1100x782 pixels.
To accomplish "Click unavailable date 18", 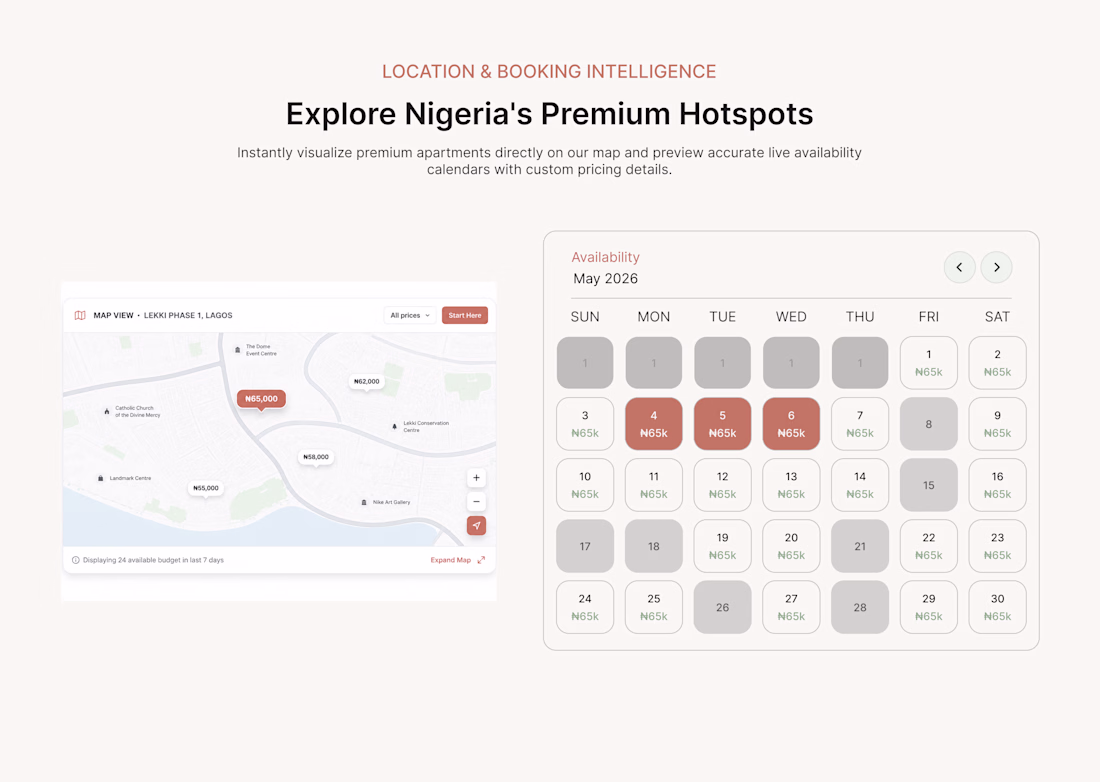I will (654, 546).
